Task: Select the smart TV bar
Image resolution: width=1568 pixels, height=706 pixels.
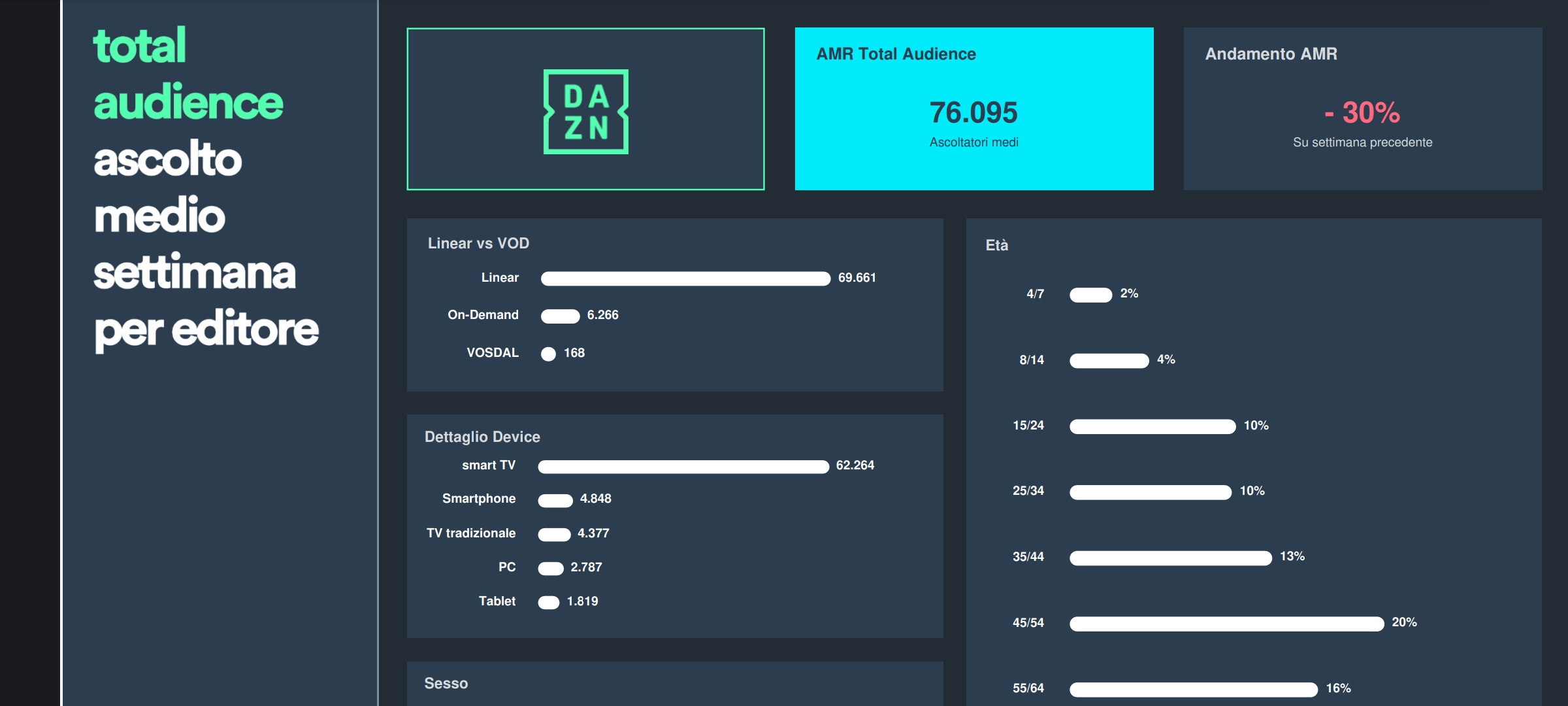Action: click(683, 466)
